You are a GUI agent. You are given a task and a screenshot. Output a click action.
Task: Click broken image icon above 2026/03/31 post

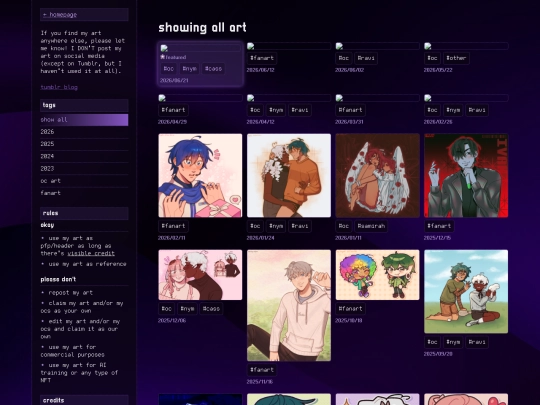coord(339,98)
